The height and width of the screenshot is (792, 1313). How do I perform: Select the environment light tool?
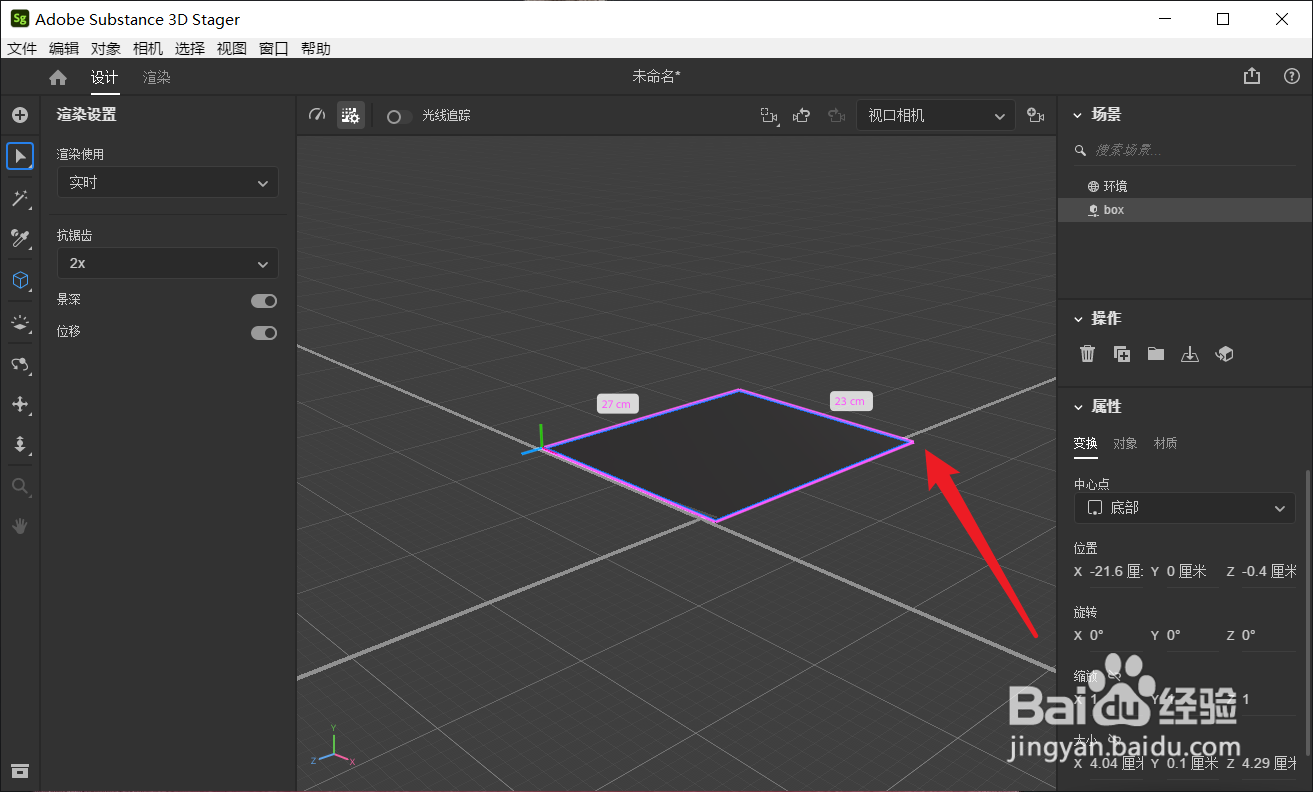tap(20, 322)
